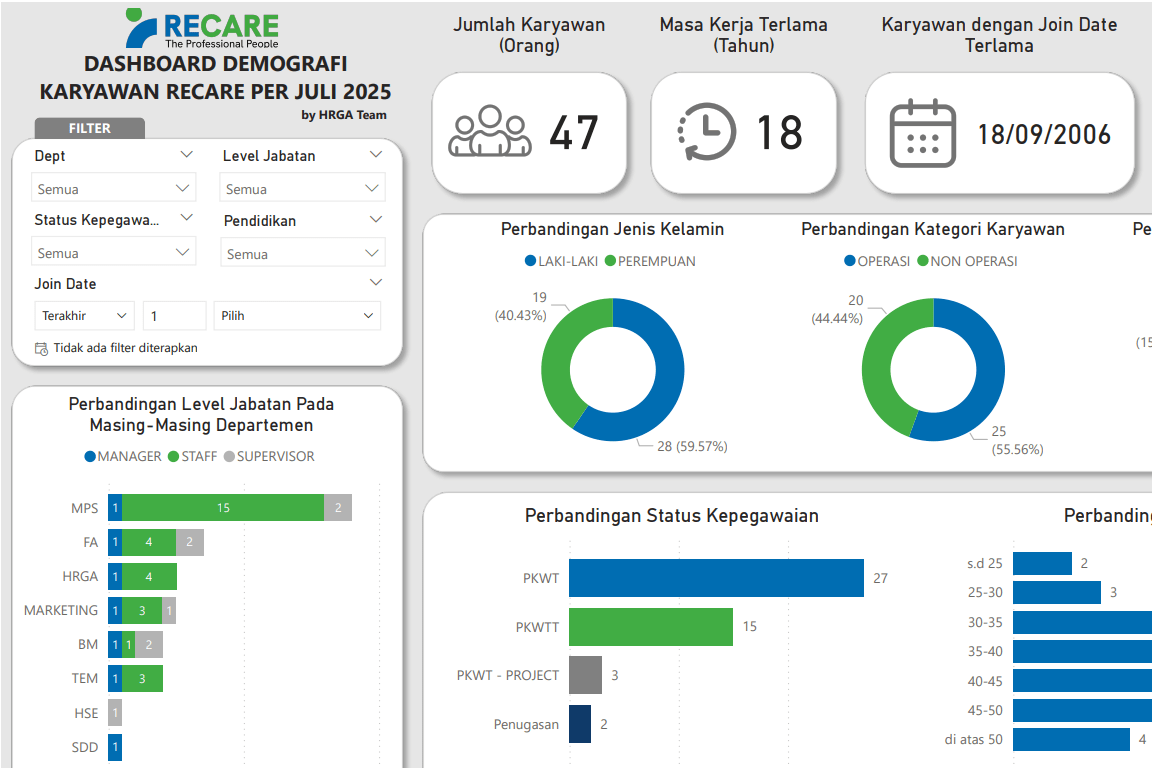Open the Level Jabatan Semua dropdown
This screenshot has width=1152, height=768.
point(302,189)
